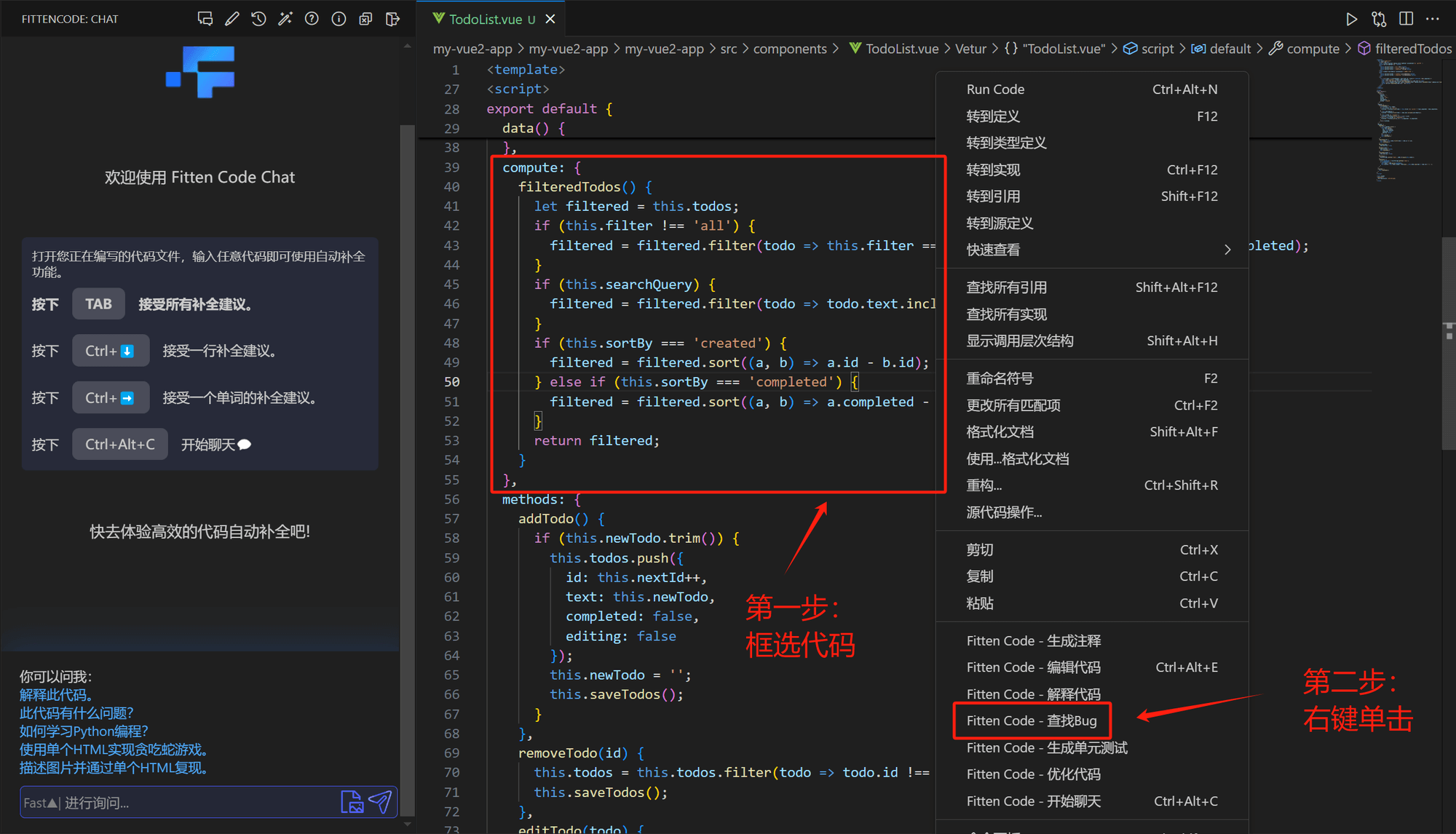Image resolution: width=1456 pixels, height=834 pixels.
Task: Choose 重构... in the context menu
Action: click(x=1092, y=485)
